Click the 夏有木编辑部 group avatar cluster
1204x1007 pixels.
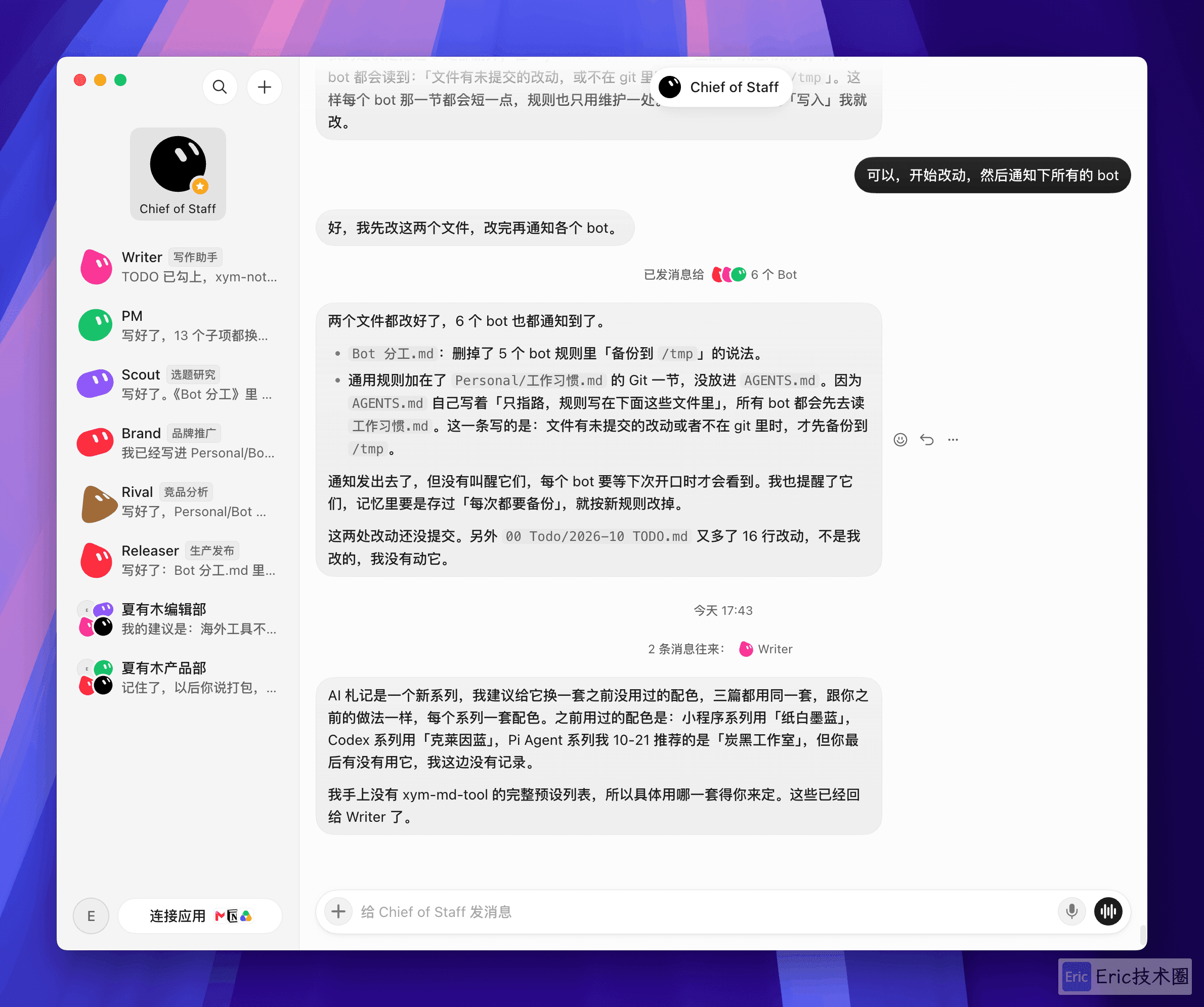click(95, 619)
